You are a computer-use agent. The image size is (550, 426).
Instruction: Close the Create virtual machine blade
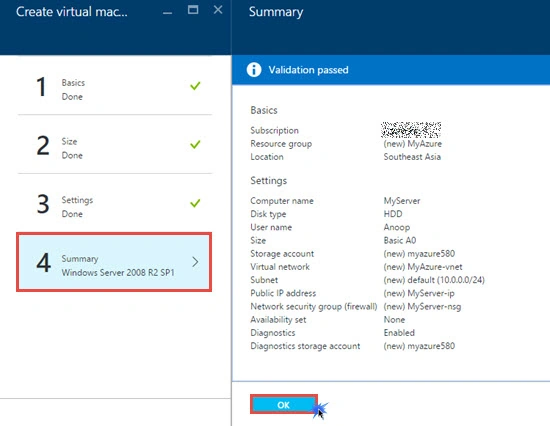218,10
